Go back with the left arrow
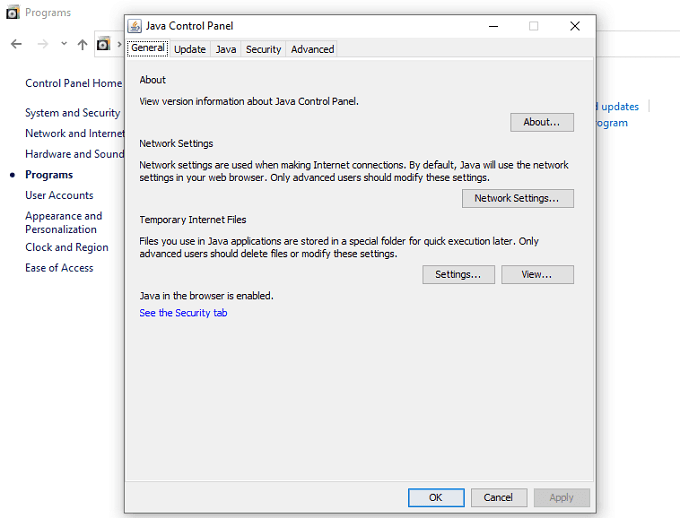The image size is (680, 518). 16,44
